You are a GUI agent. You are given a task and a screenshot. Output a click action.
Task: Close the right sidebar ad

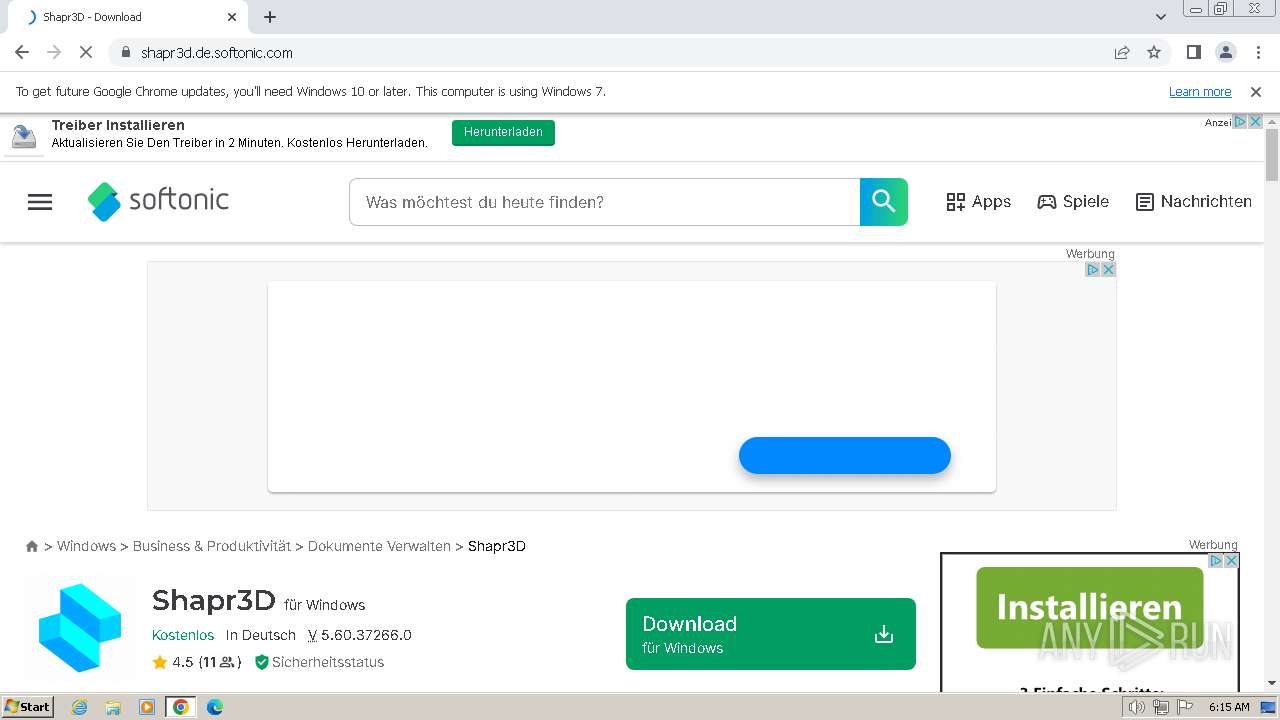(x=1232, y=561)
